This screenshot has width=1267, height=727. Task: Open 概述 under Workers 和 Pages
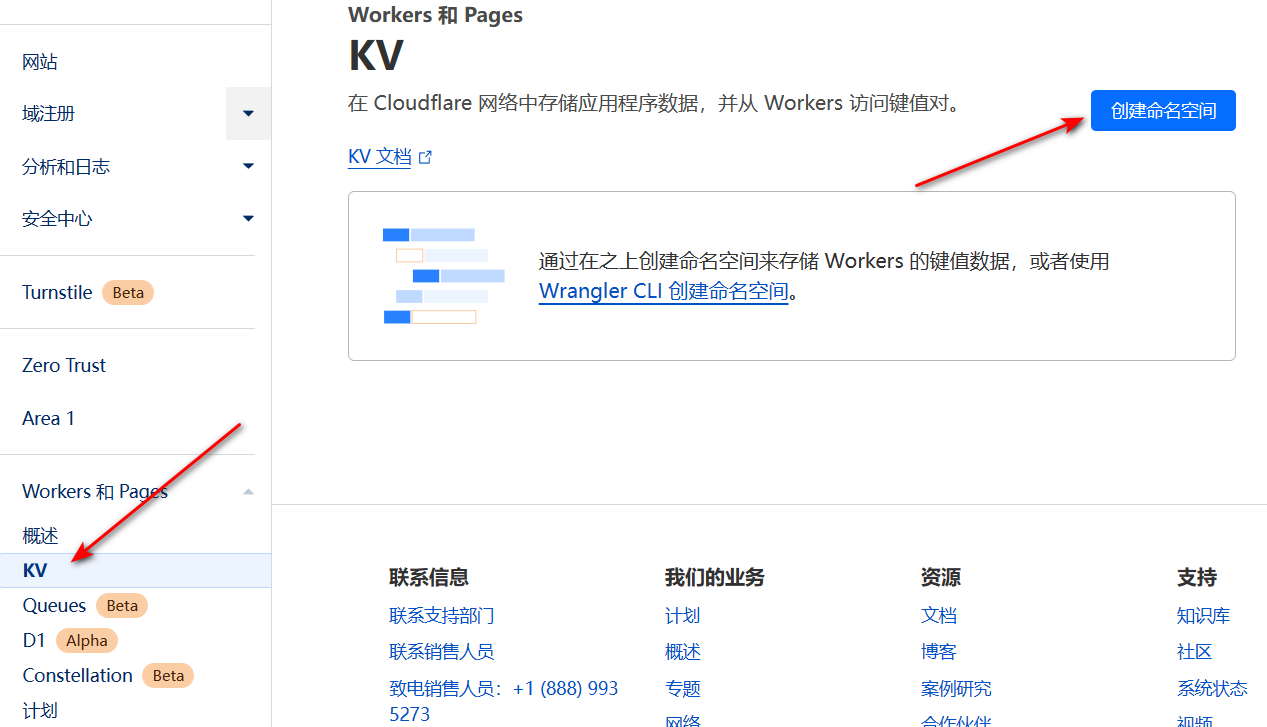tap(40, 536)
